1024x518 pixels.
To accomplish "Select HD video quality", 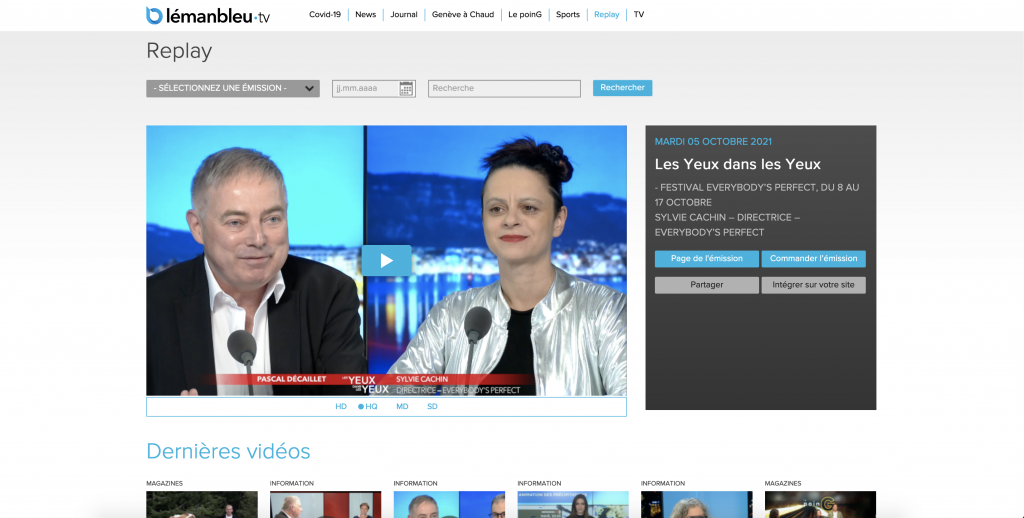I will (341, 407).
